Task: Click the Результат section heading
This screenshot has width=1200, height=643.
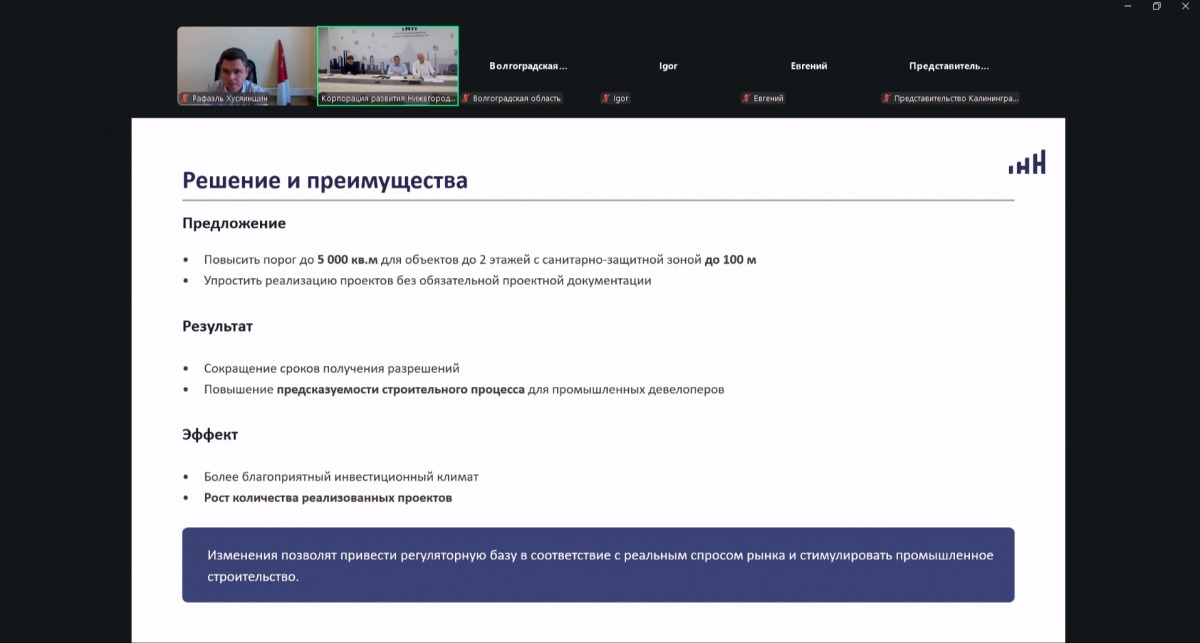Action: pos(218,326)
